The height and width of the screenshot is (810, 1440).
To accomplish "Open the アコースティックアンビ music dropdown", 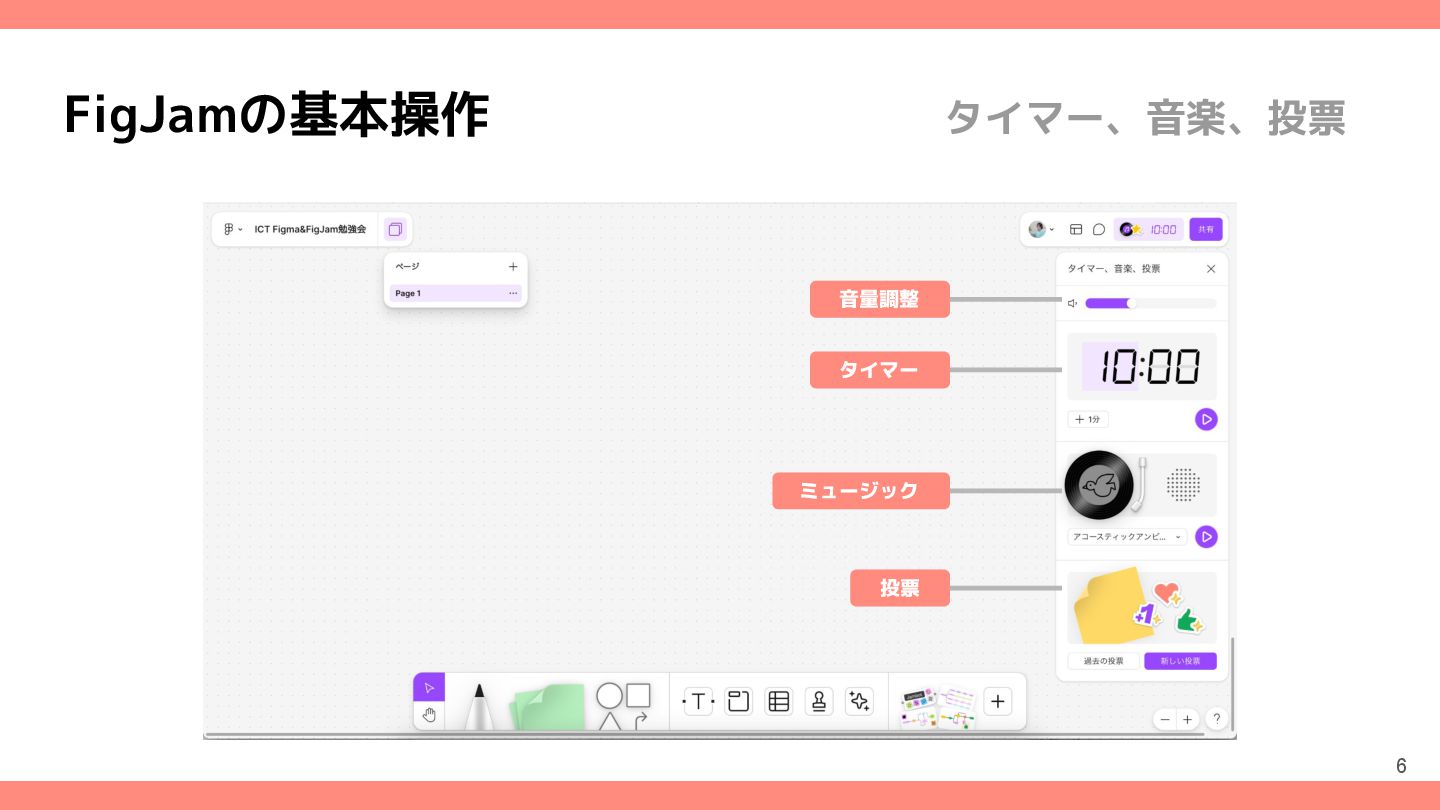I will coord(1127,537).
